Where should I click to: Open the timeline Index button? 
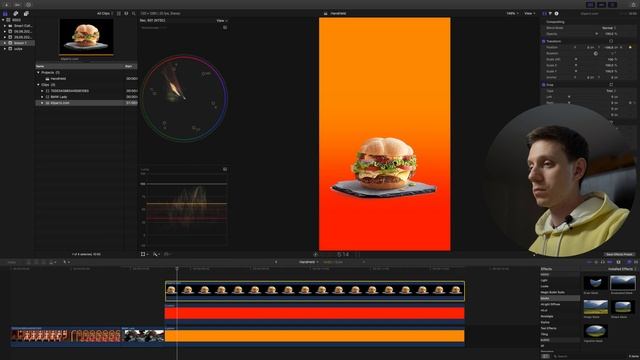tap(12, 262)
